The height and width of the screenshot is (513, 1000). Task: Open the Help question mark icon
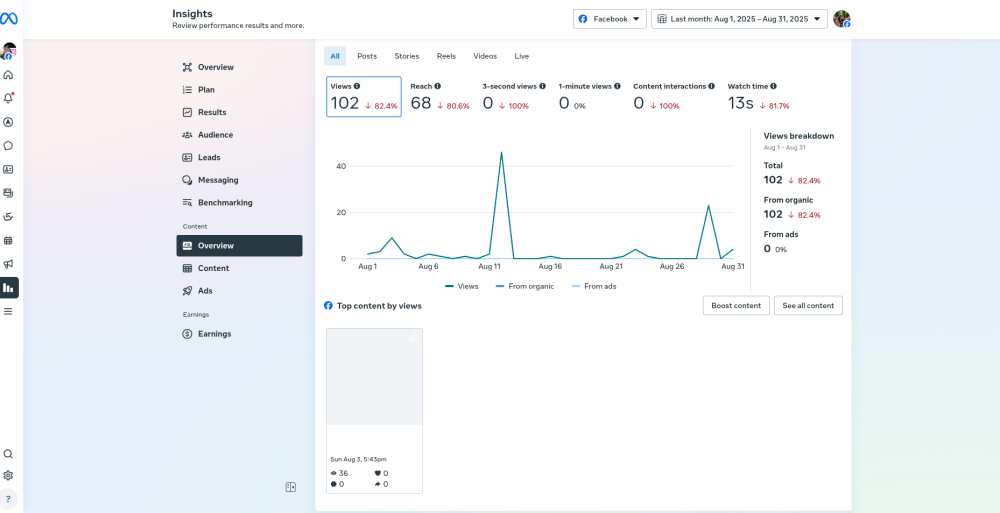8,499
